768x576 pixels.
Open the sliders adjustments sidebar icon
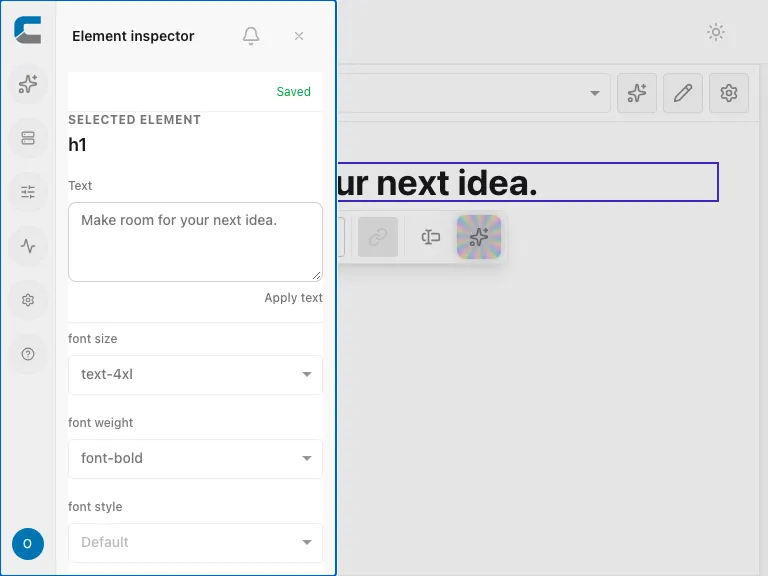point(28,192)
